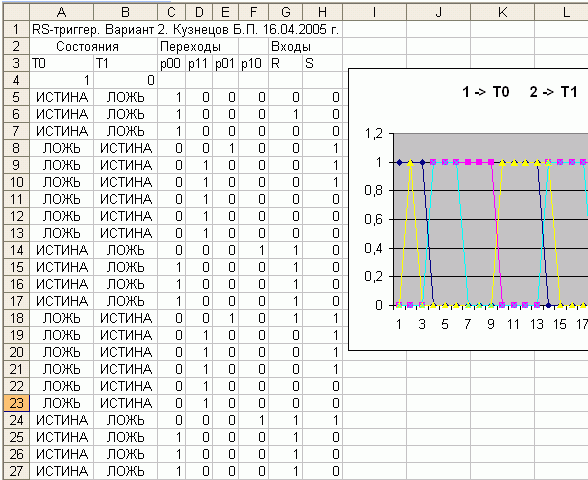The height and width of the screenshot is (480, 588).
Task: Click the chart's gray plot area
Action: 490,219
